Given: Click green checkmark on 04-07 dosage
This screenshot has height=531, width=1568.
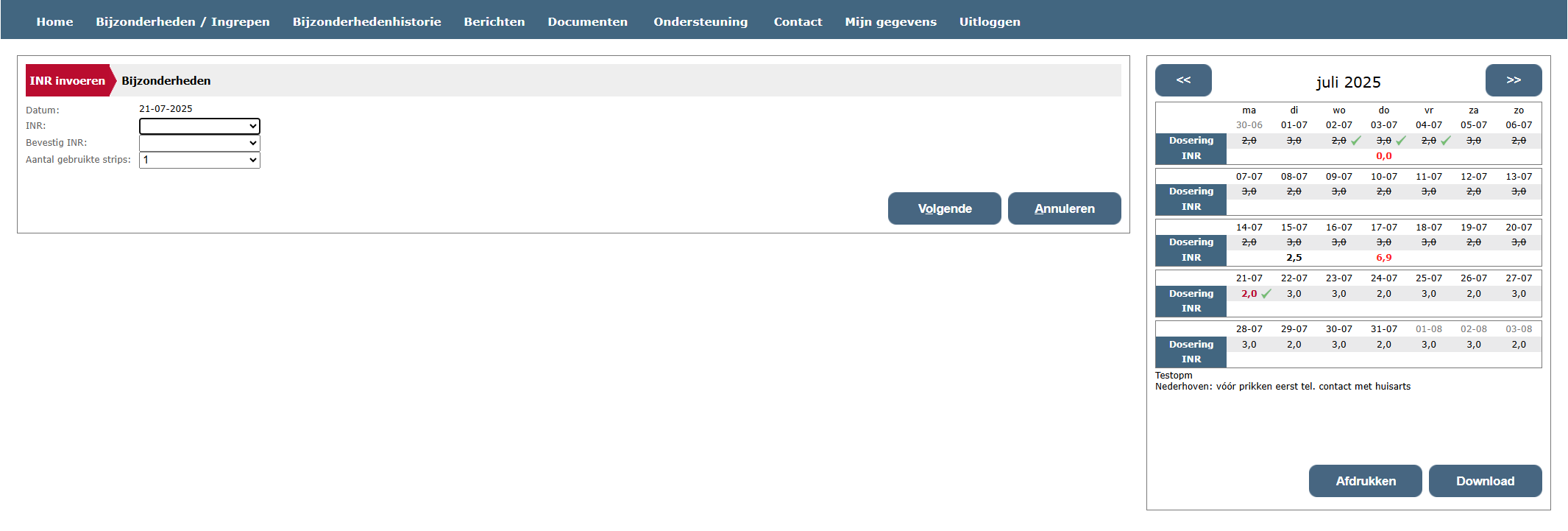Looking at the screenshot, I should click(x=1446, y=141).
